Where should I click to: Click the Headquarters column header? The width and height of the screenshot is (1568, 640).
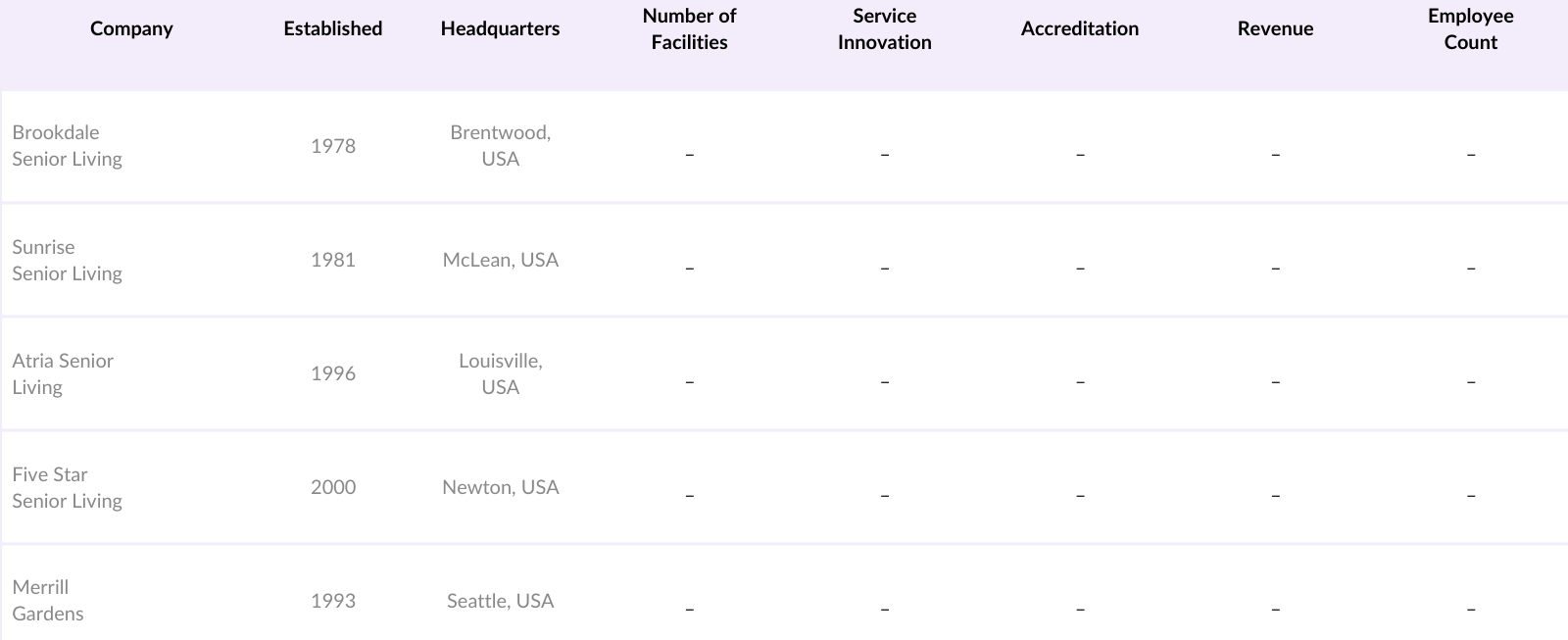pyautogui.click(x=500, y=29)
